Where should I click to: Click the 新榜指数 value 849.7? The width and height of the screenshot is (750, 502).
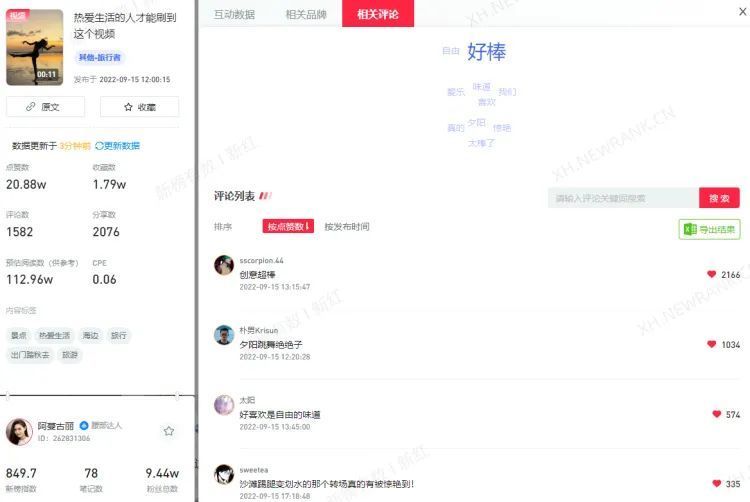pos(21,473)
